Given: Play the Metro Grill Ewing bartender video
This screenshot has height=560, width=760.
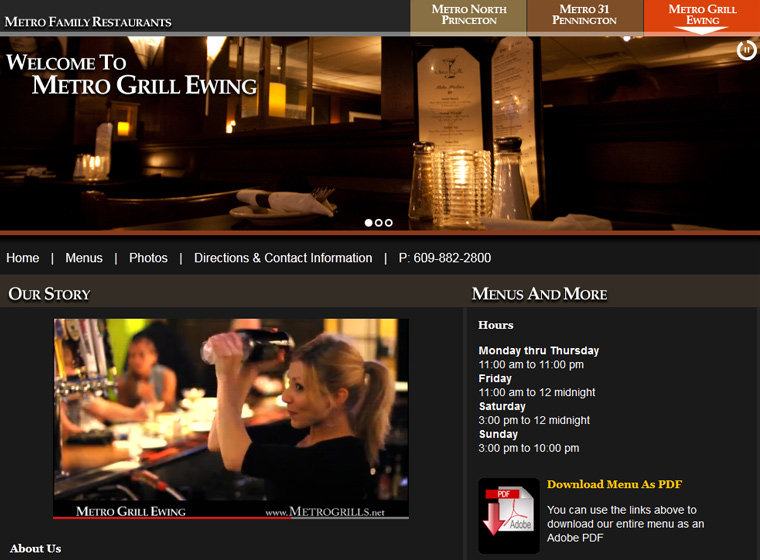Looking at the screenshot, I should (x=231, y=418).
